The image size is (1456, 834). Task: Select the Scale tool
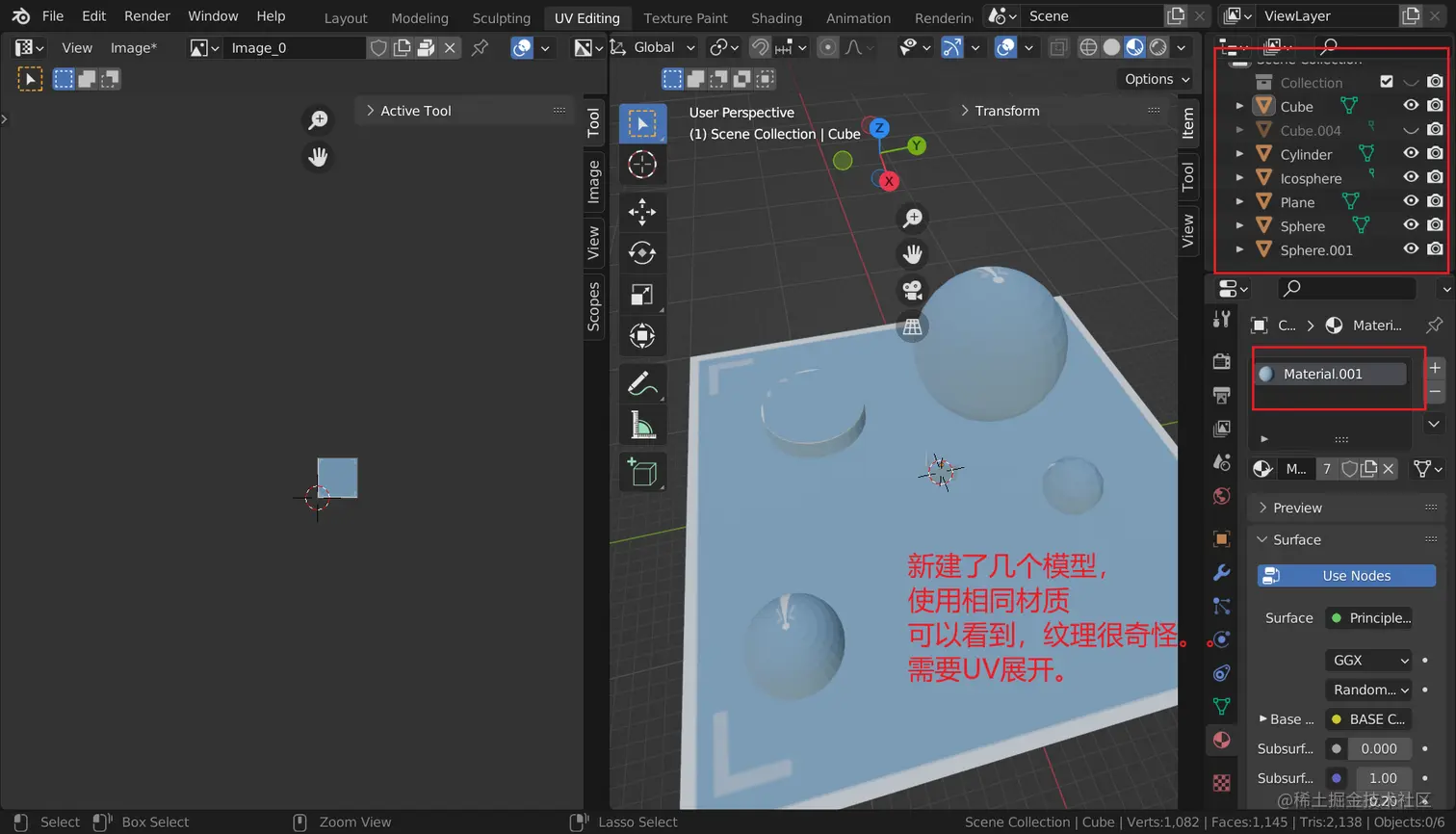point(642,294)
